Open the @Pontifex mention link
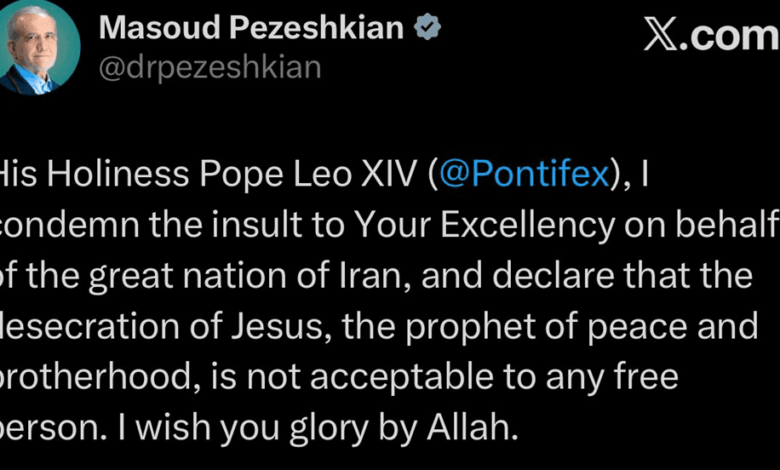Image resolution: width=780 pixels, height=470 pixels. [524, 175]
